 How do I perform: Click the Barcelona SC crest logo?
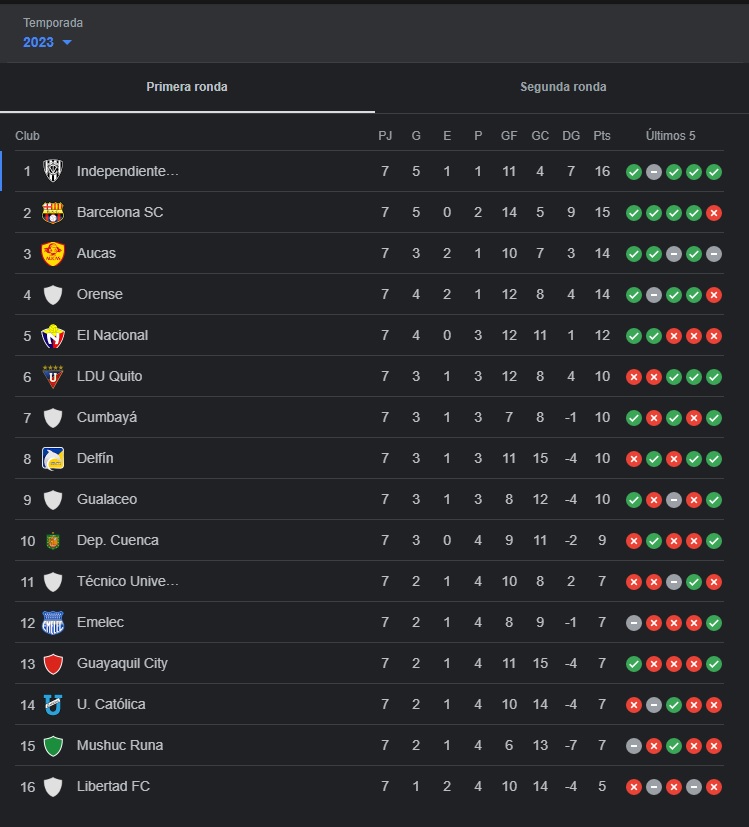click(55, 212)
